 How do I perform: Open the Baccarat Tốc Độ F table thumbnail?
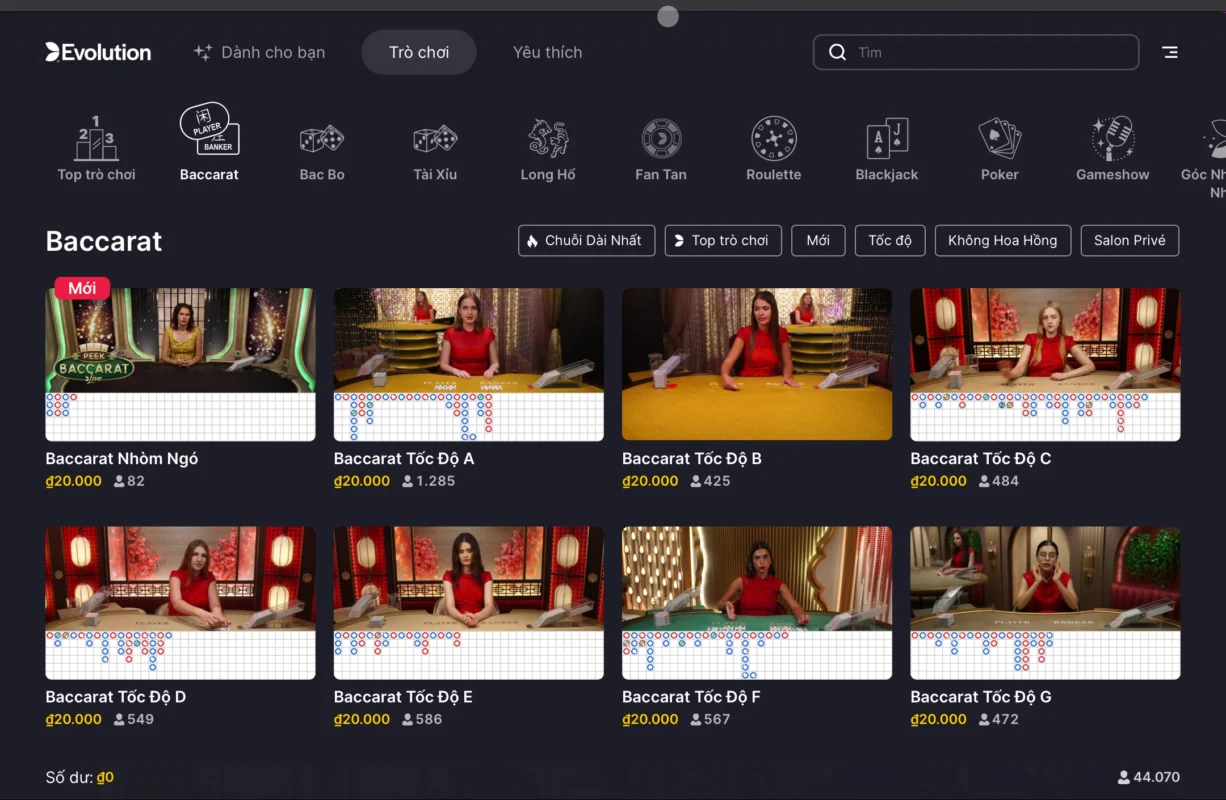click(x=757, y=602)
